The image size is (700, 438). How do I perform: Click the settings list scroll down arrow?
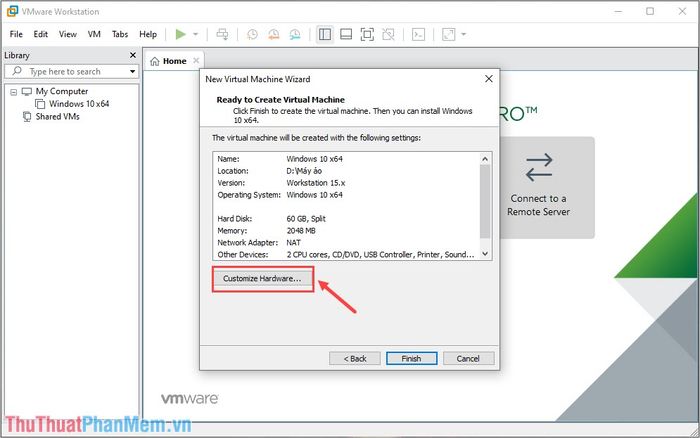[485, 254]
